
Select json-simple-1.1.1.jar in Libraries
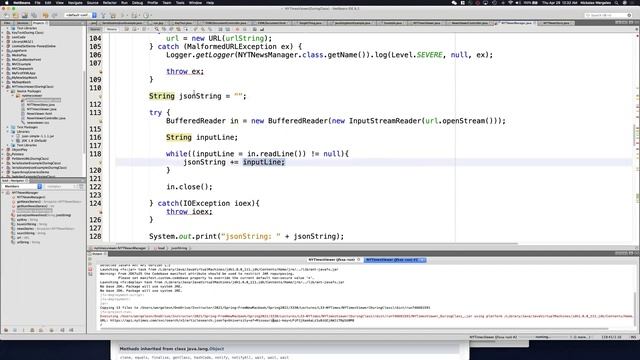(38, 136)
